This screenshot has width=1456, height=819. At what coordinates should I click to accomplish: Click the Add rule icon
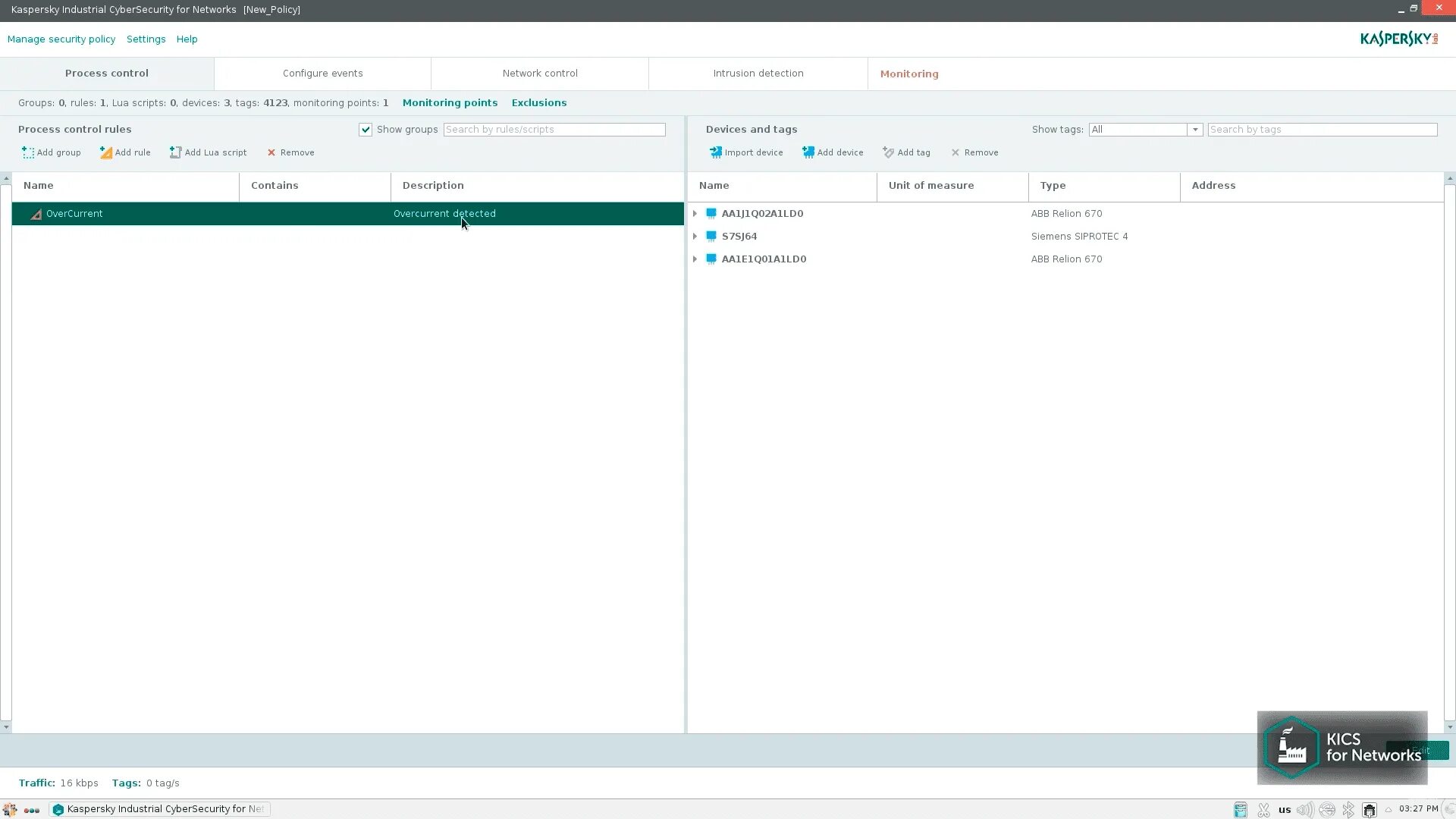pyautogui.click(x=106, y=152)
